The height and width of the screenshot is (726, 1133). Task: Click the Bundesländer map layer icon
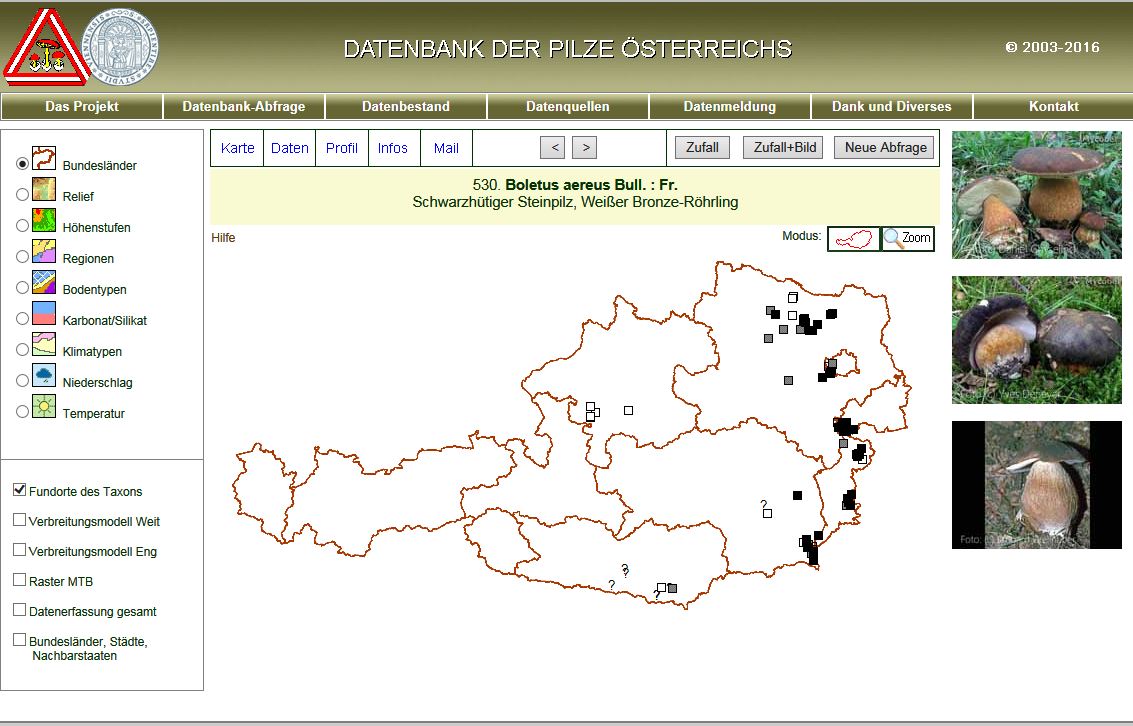44,158
